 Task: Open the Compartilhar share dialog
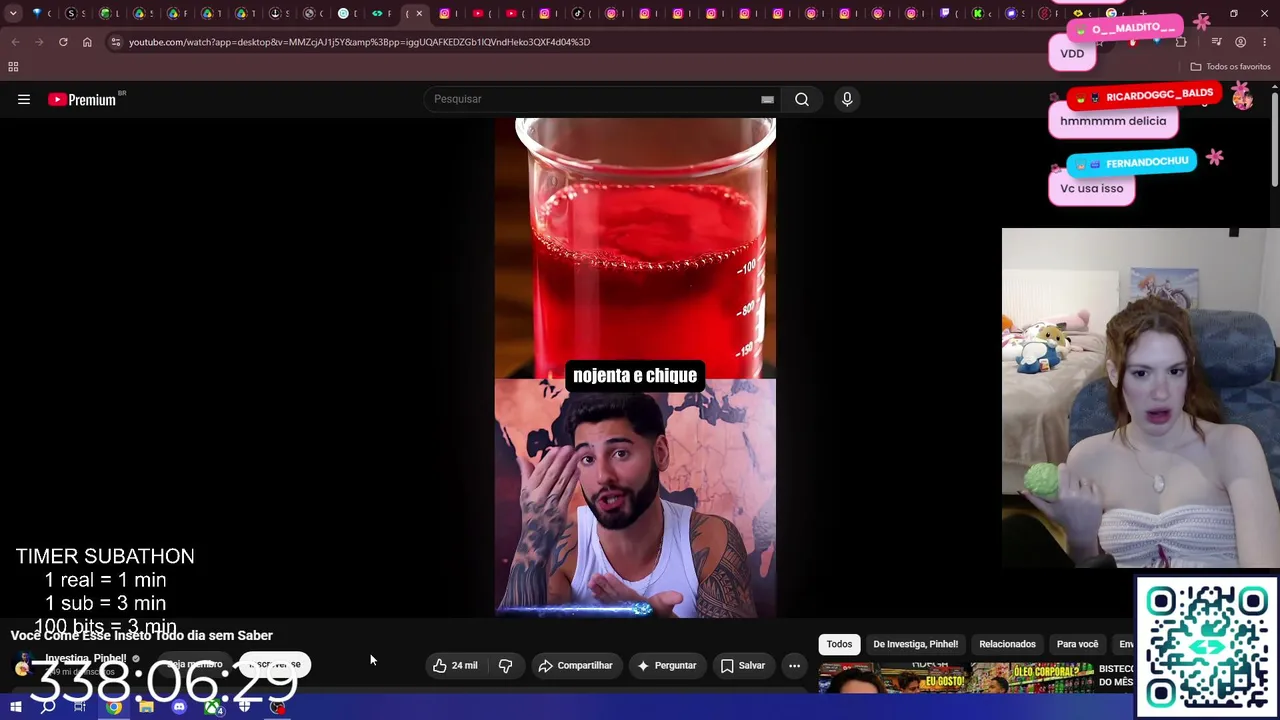(575, 665)
